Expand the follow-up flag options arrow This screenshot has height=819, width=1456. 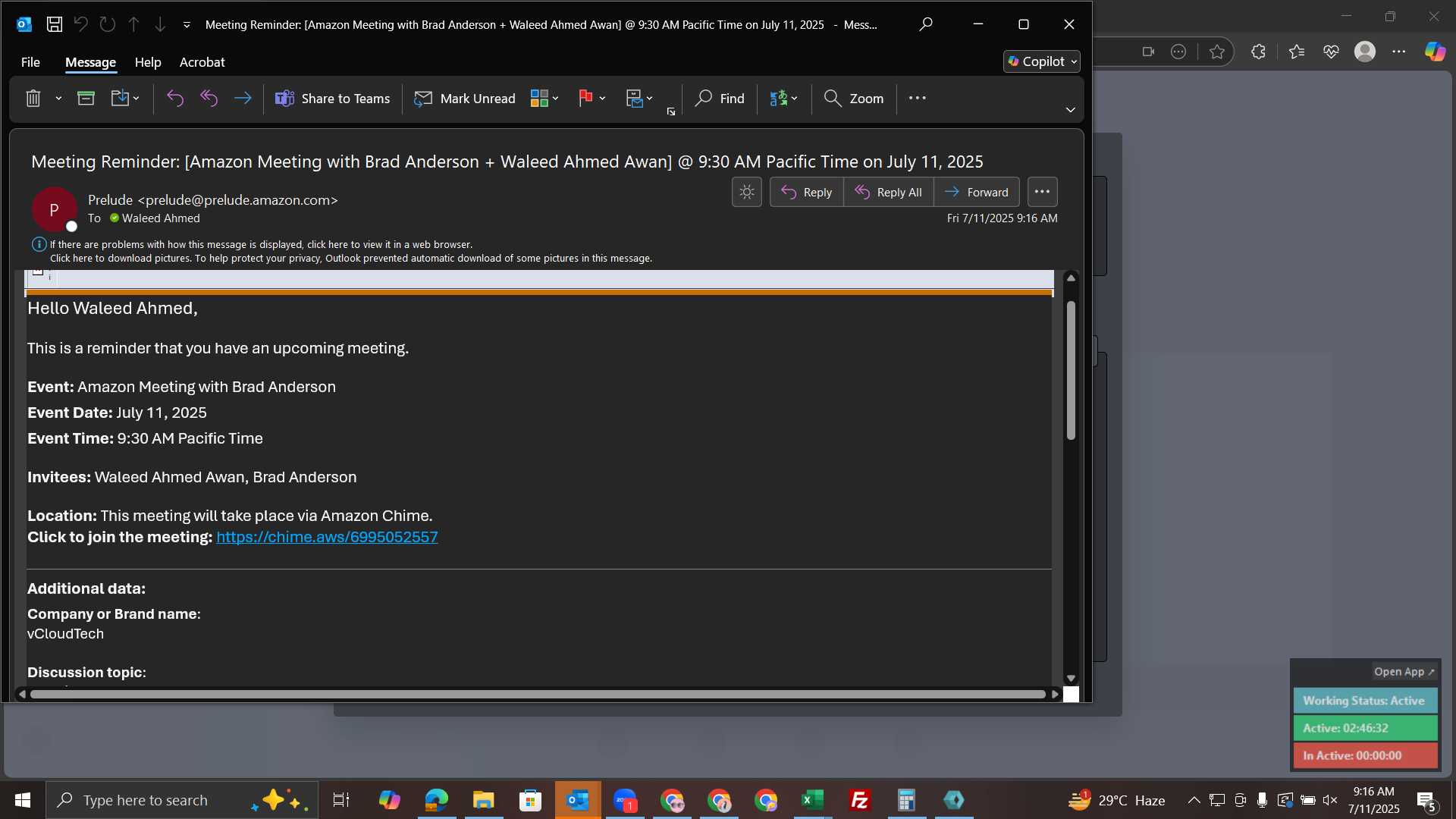click(602, 99)
